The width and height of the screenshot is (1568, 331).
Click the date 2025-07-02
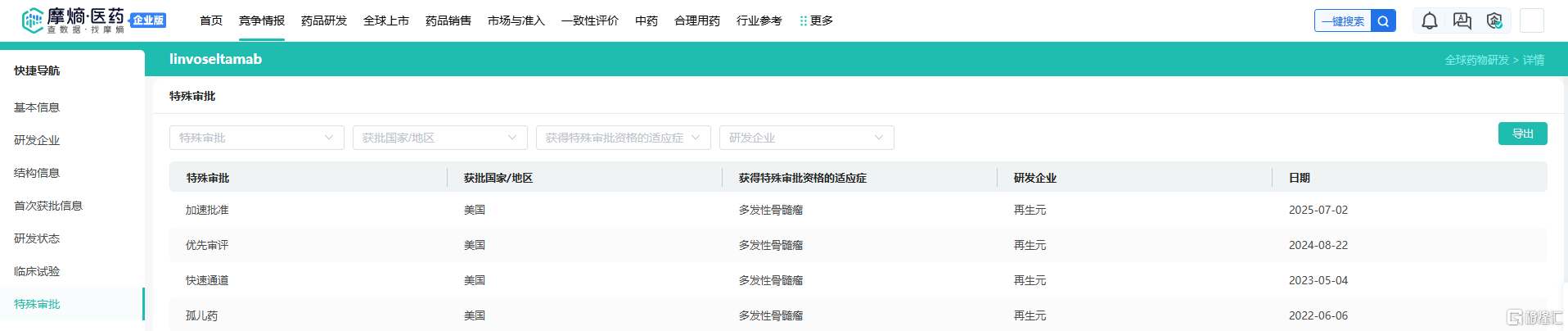click(1318, 210)
